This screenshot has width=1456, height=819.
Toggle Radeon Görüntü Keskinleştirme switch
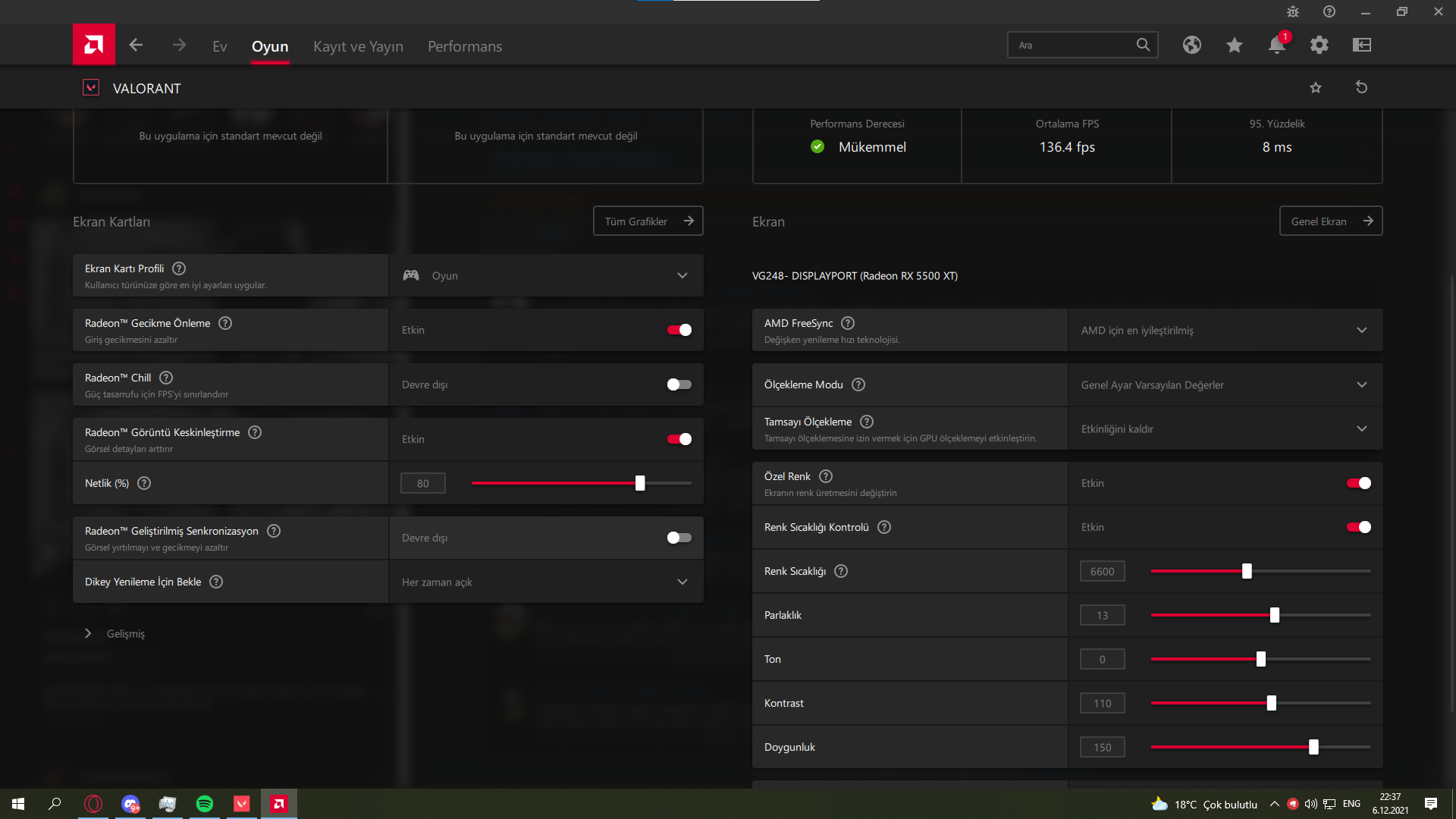tap(679, 439)
